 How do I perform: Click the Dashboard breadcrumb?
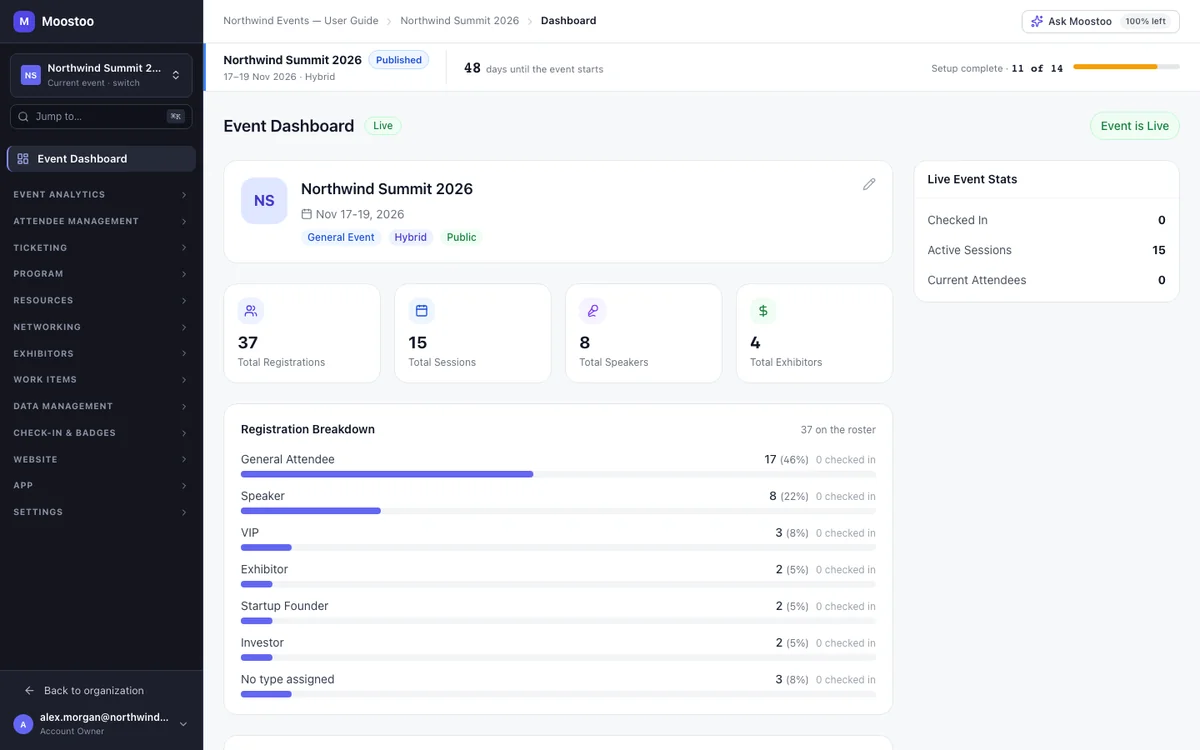tap(568, 21)
